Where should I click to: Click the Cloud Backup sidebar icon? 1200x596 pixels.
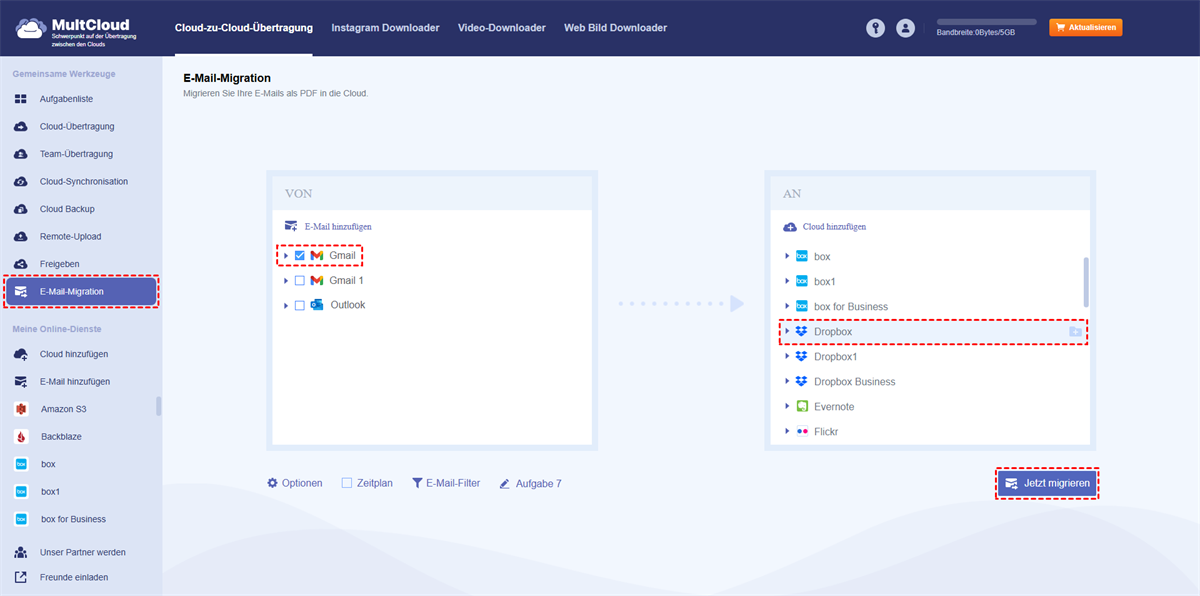(20, 209)
